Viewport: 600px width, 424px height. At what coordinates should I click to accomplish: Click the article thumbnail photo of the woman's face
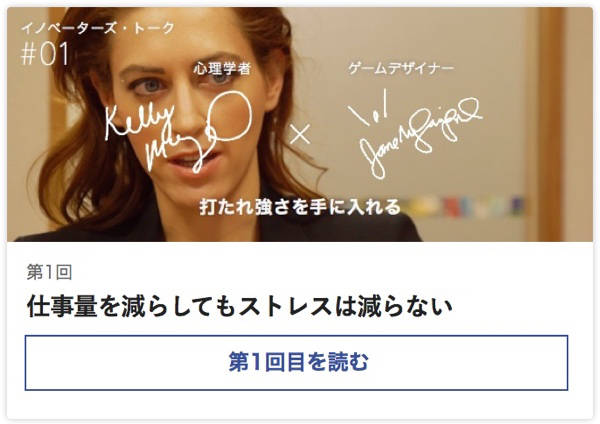tap(300, 124)
